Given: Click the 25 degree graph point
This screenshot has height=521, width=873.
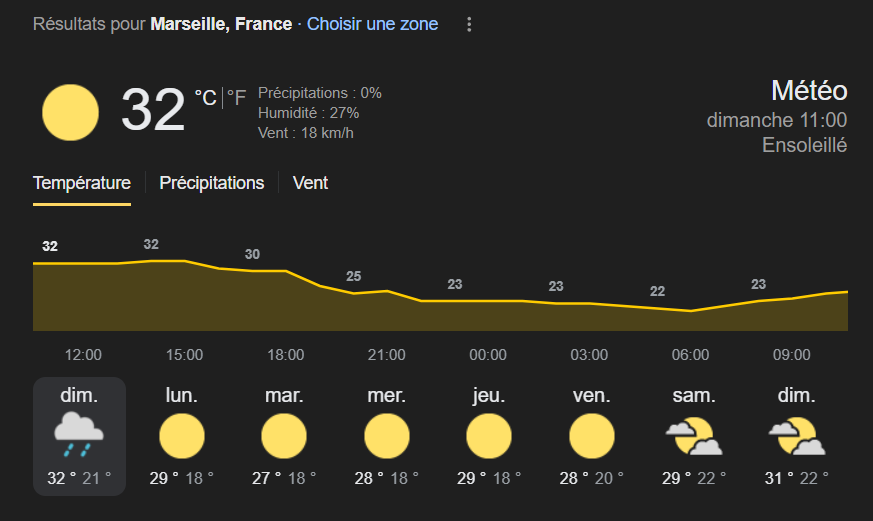Looking at the screenshot, I should pos(354,276).
